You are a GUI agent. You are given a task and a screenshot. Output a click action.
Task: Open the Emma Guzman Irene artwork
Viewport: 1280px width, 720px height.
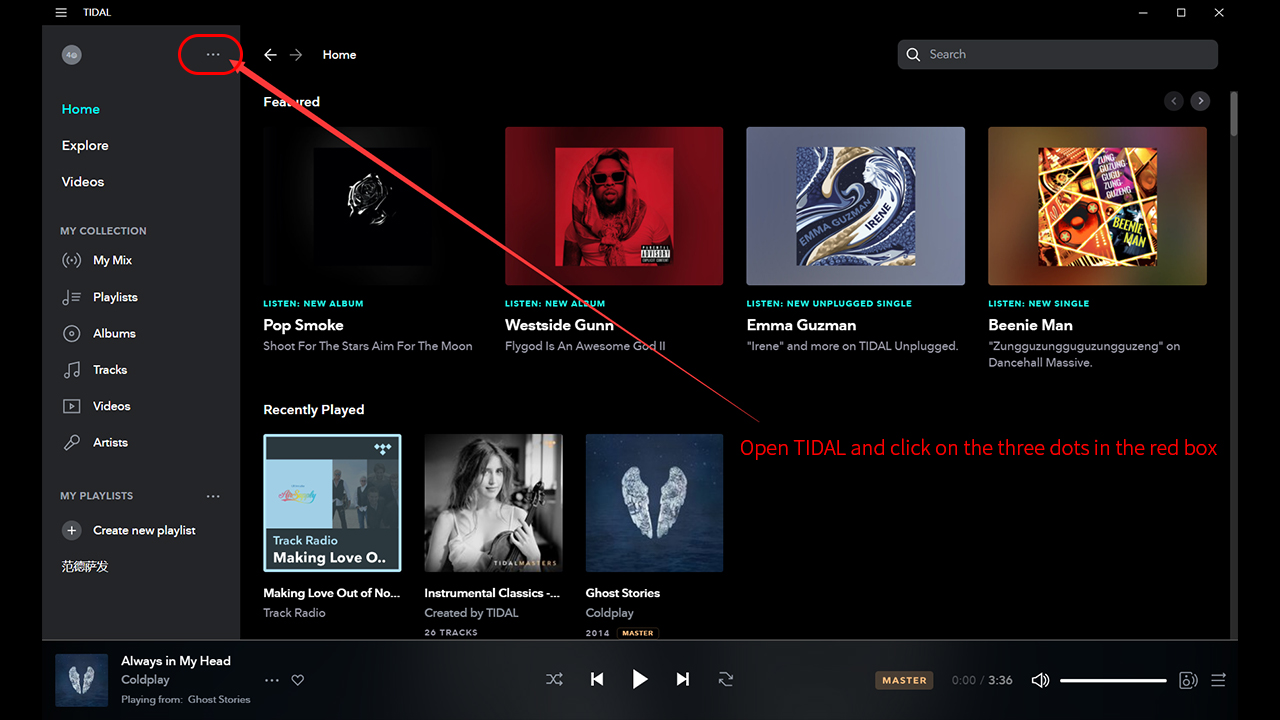(x=855, y=206)
